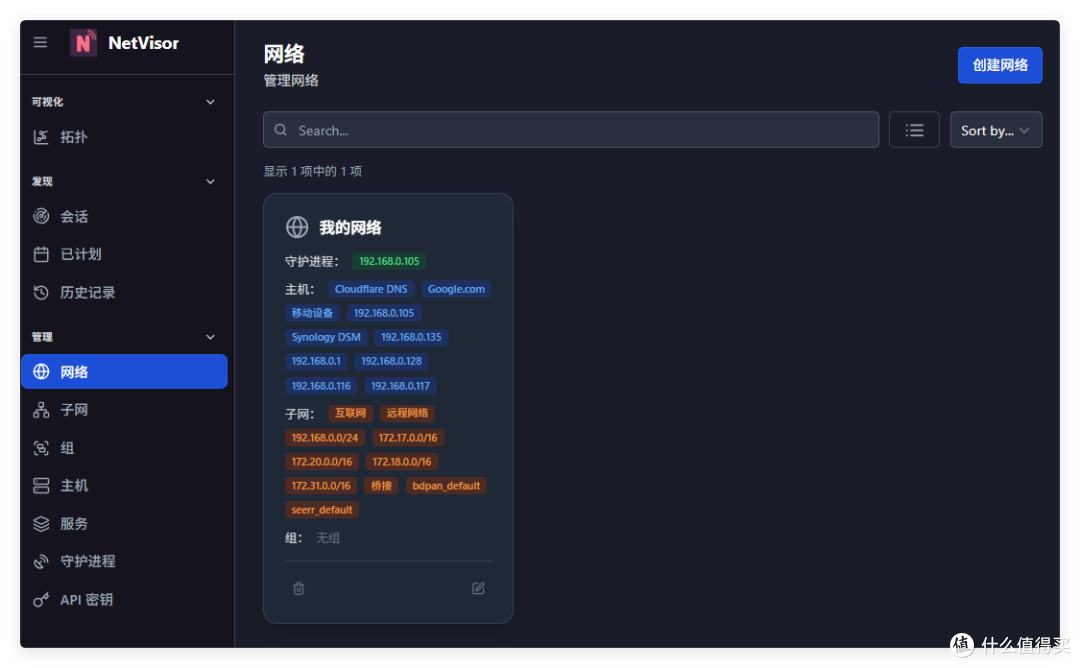Click the green 192.168.0.105 daemon tag
The height and width of the screenshot is (668, 1080).
[389, 261]
